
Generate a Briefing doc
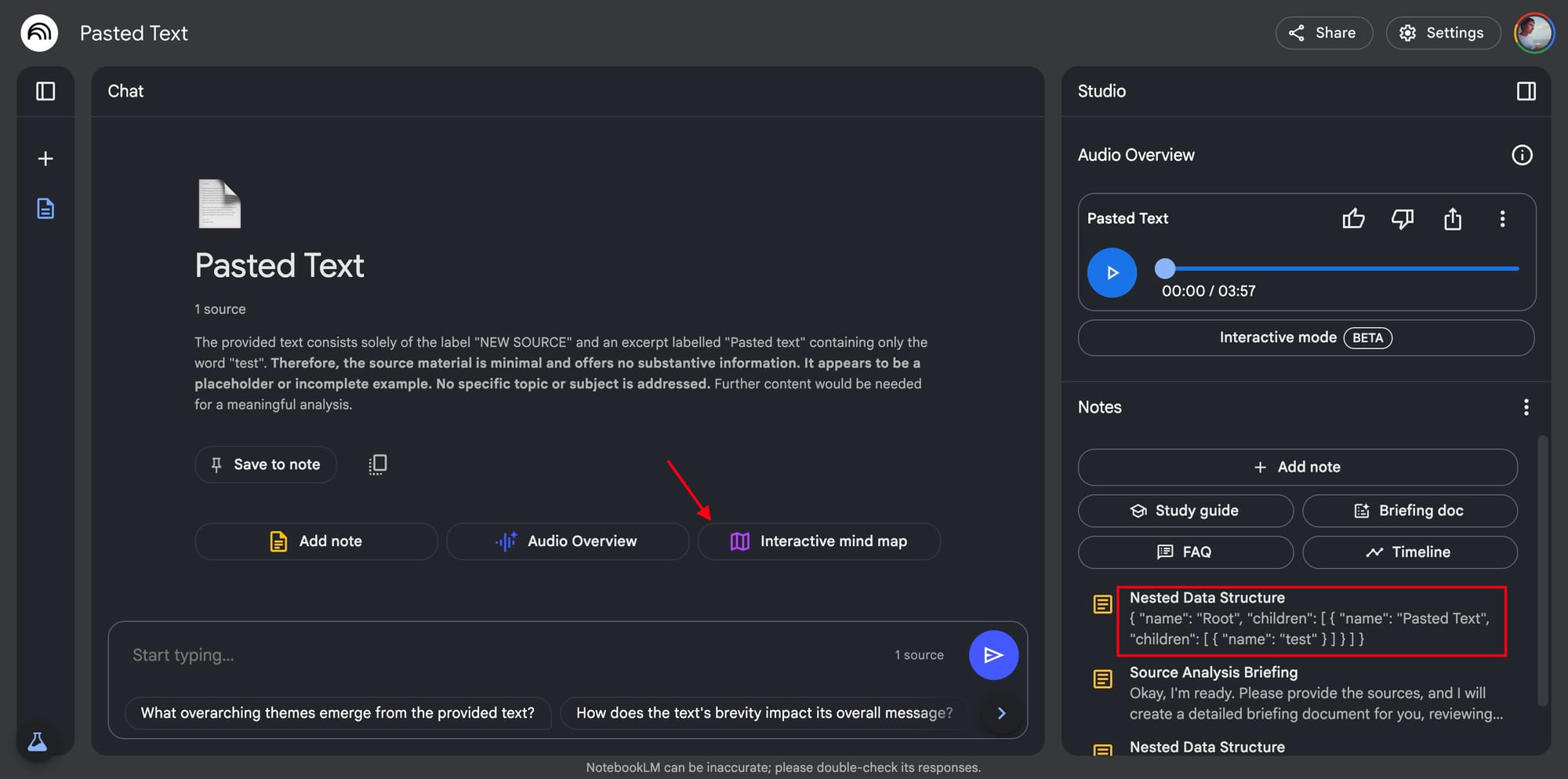(1410, 511)
